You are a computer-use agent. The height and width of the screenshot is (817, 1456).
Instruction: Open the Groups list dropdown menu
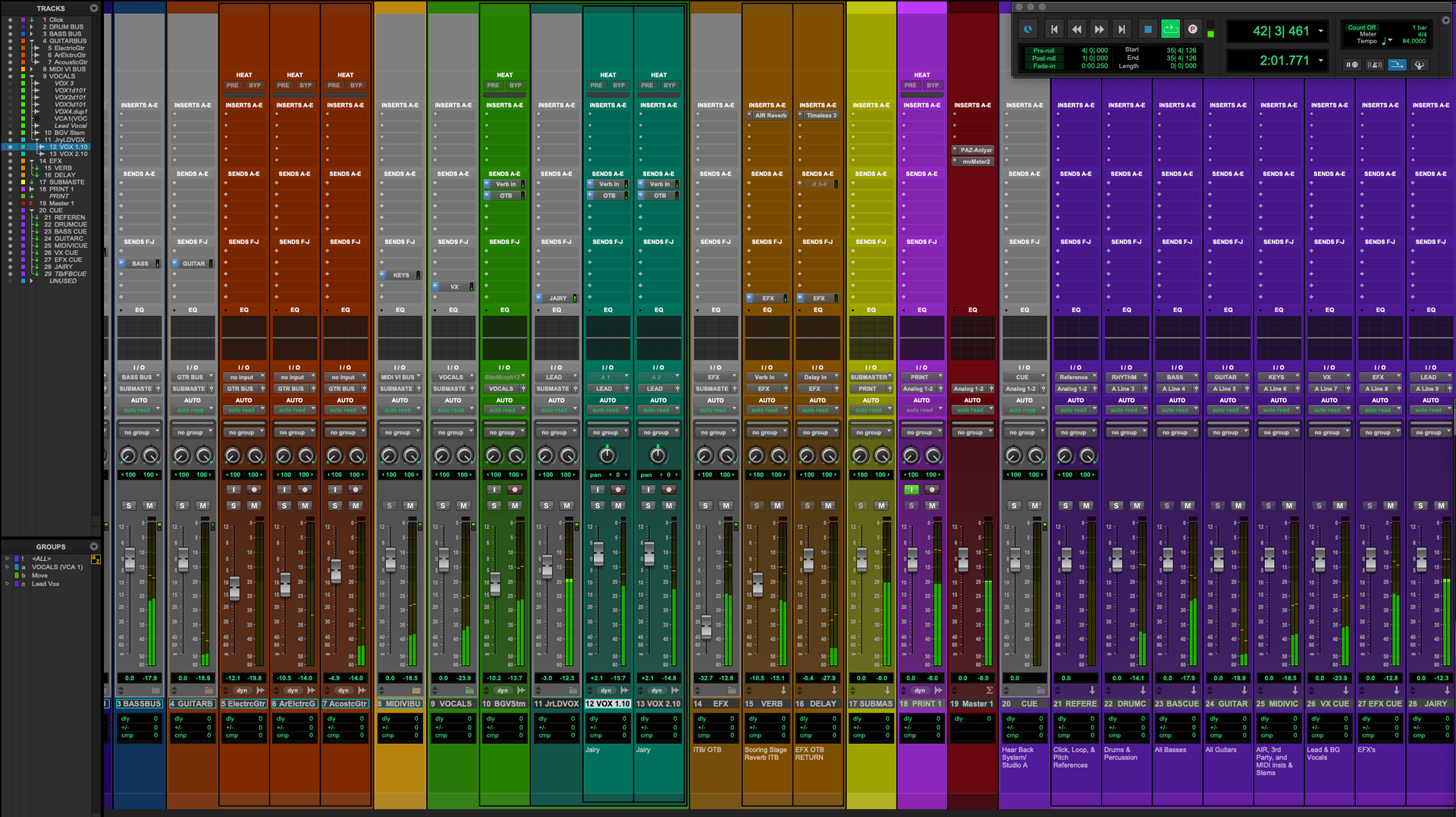click(94, 546)
